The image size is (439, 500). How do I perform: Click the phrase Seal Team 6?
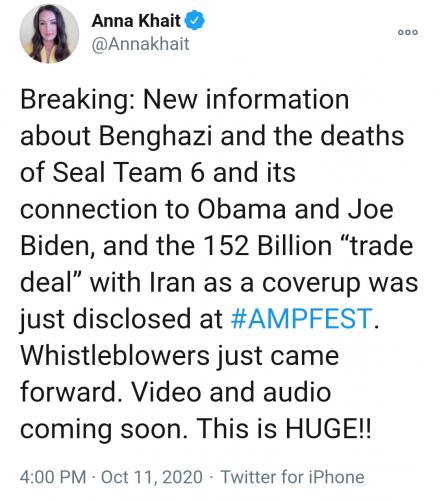click(x=128, y=173)
